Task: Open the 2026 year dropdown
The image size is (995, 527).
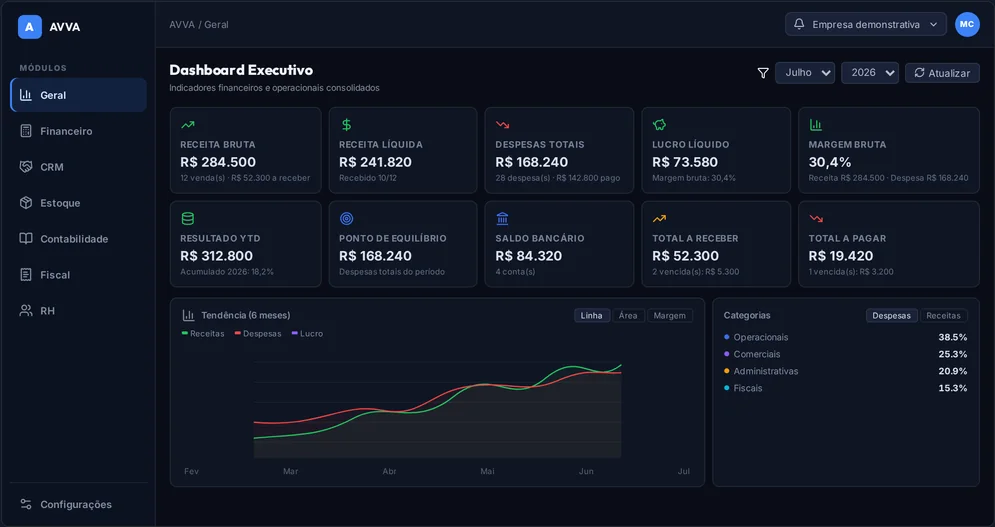Action: coord(870,73)
